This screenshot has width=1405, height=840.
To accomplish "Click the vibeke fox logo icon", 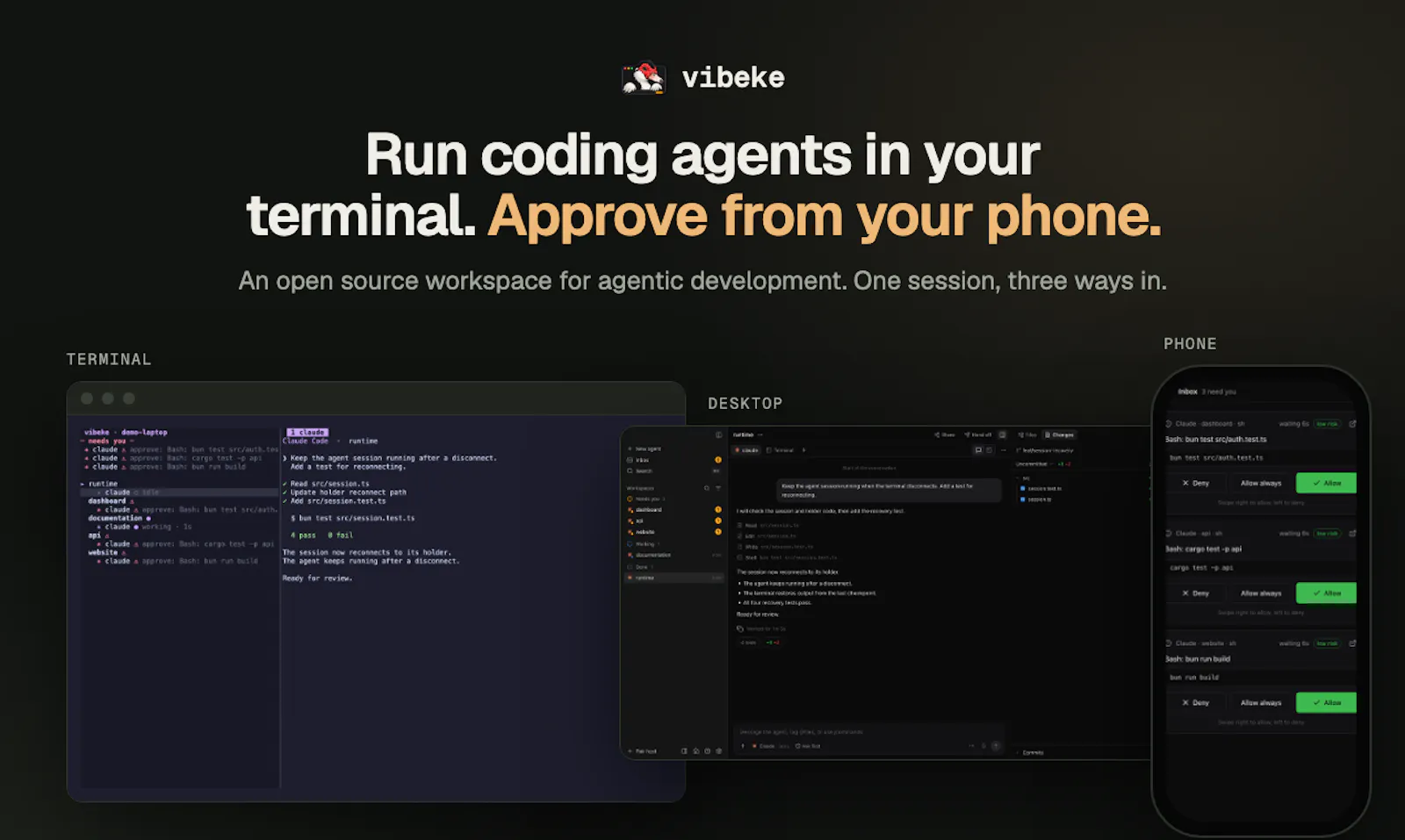I will (x=643, y=77).
